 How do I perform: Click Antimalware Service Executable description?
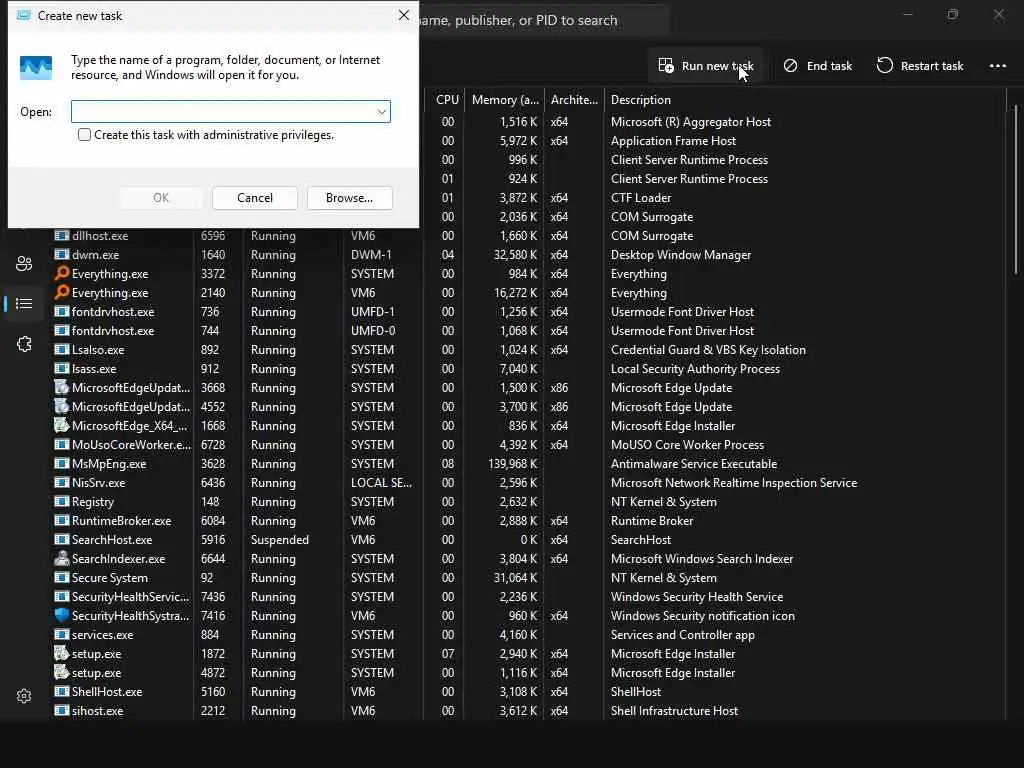pos(694,464)
